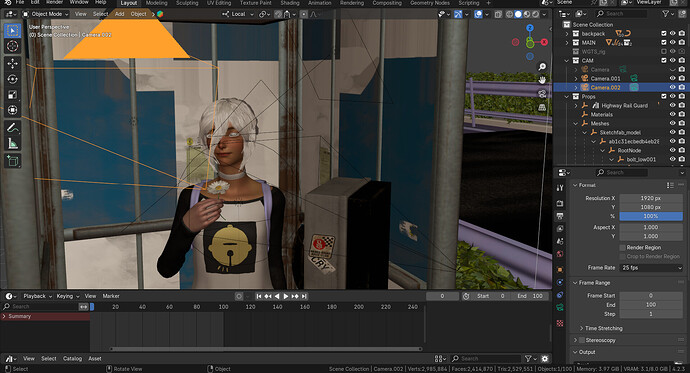690x373 pixels.
Task: Activate the Add Cube tool
Action: tap(12, 161)
